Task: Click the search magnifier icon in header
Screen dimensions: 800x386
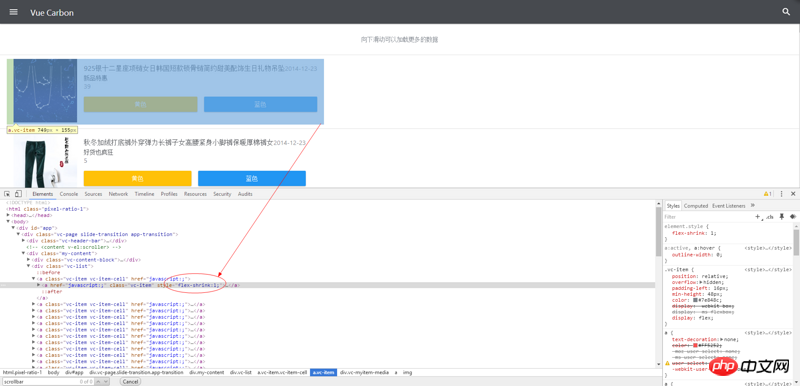Action: [786, 12]
